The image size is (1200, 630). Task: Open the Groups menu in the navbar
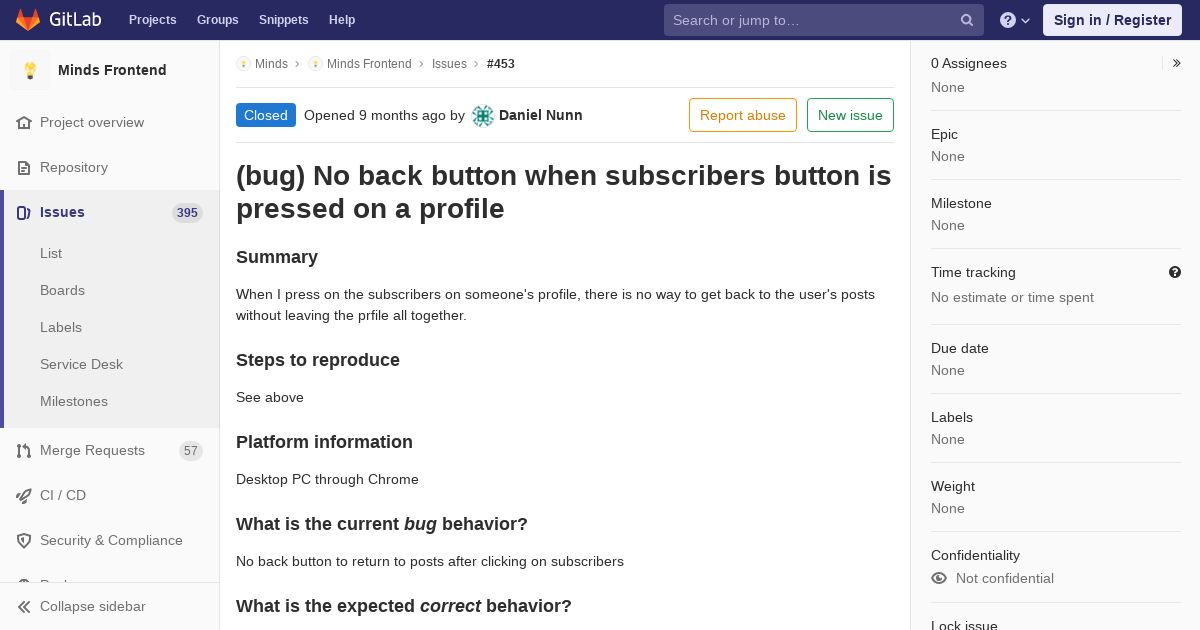[218, 20]
